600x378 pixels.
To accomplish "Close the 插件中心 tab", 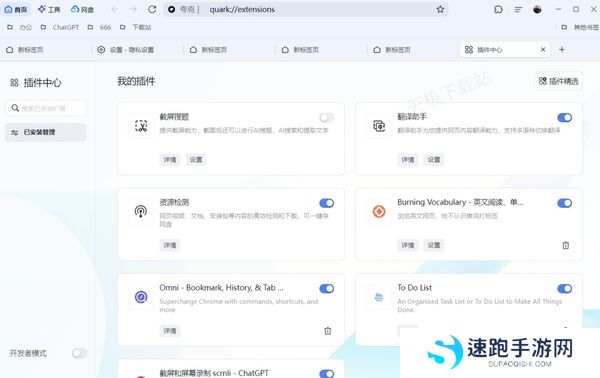I will click(543, 49).
